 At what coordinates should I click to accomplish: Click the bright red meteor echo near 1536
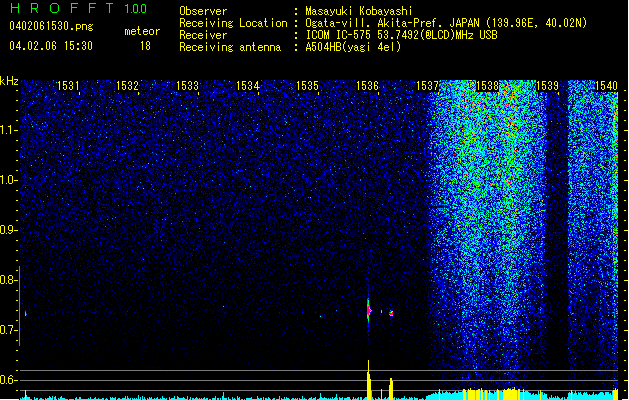(x=369, y=311)
